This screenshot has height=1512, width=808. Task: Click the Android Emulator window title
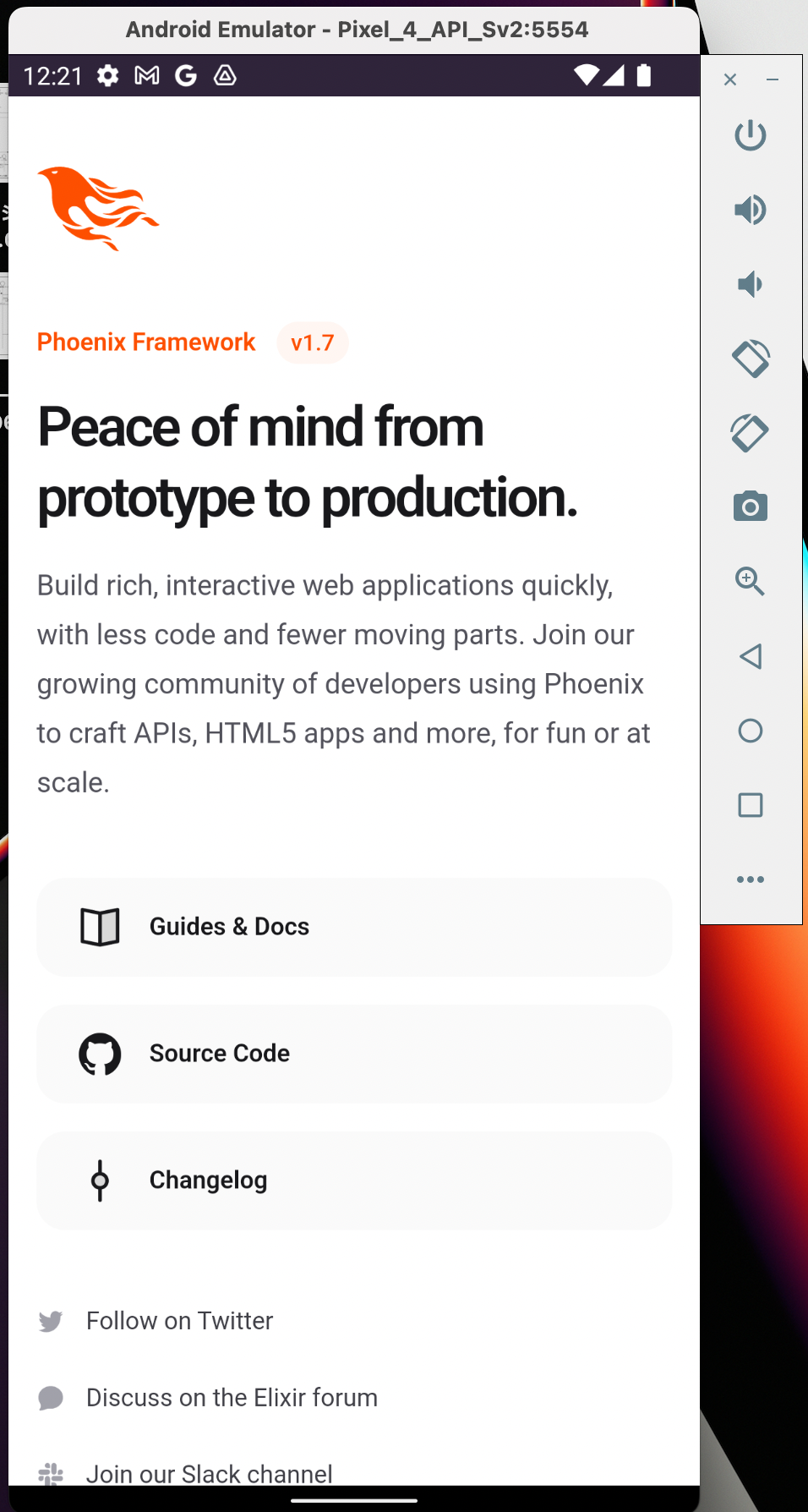click(357, 30)
